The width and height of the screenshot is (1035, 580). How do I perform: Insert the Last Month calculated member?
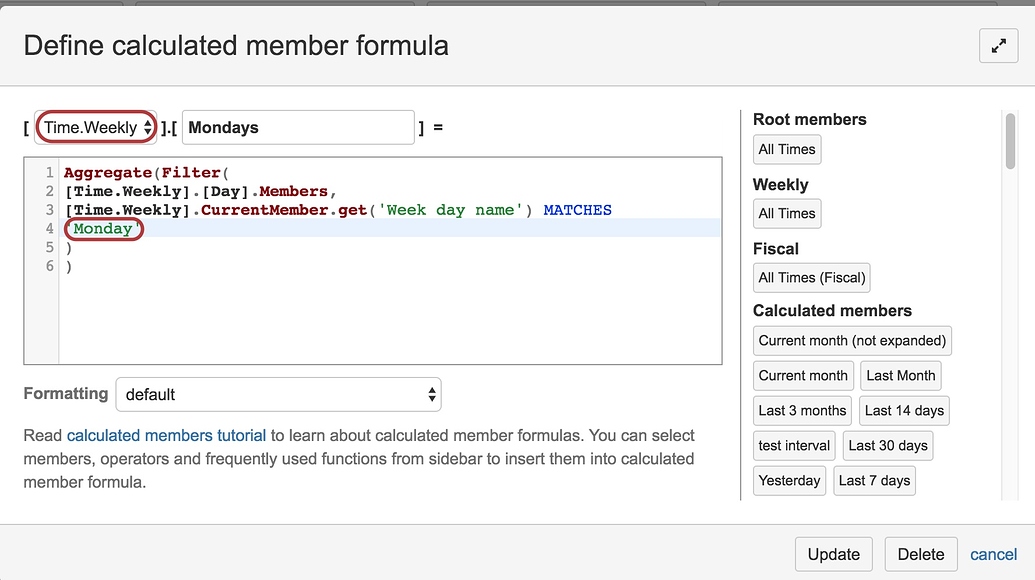pyautogui.click(x=900, y=375)
